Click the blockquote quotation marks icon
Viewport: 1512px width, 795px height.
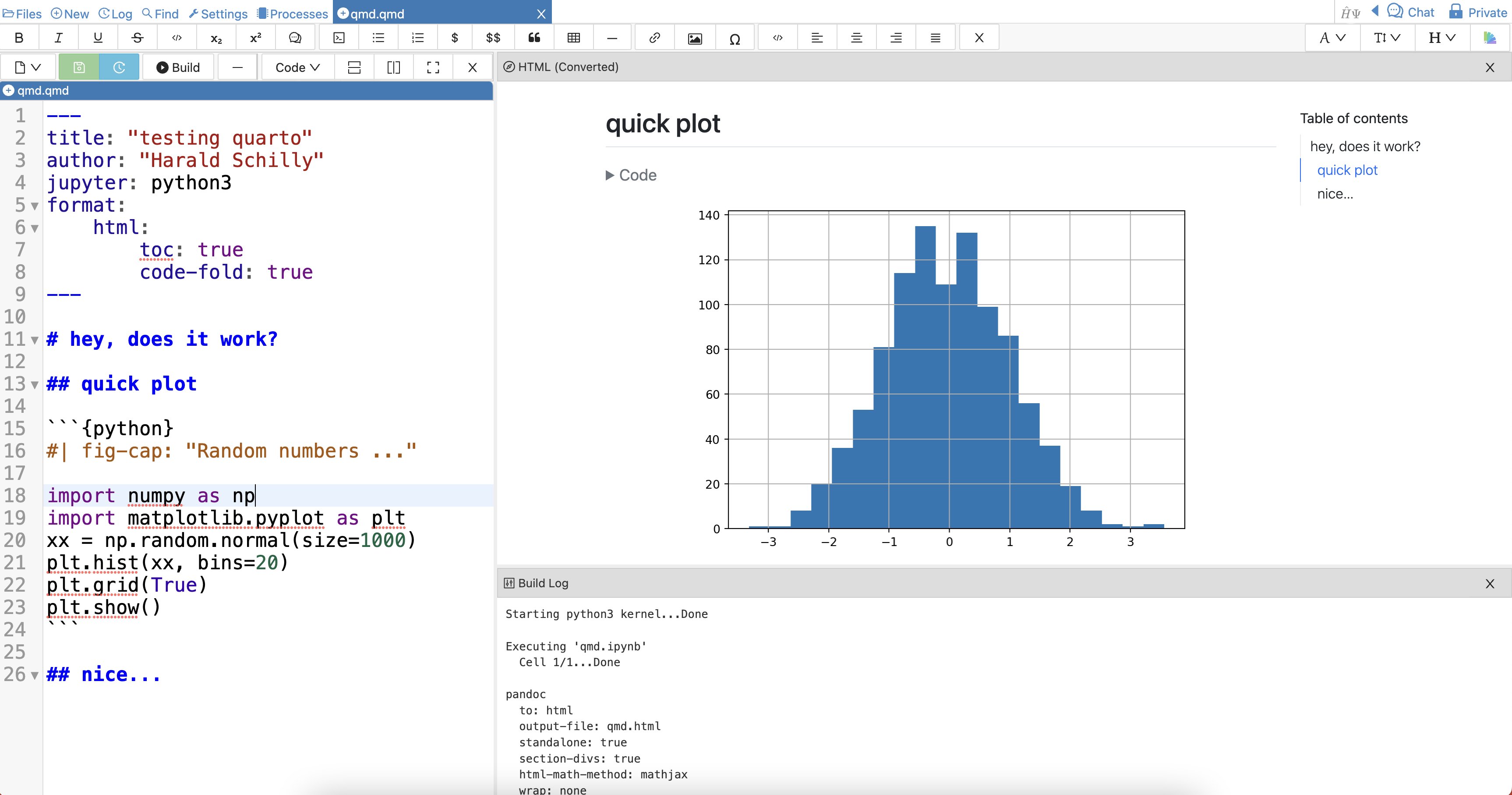(533, 38)
